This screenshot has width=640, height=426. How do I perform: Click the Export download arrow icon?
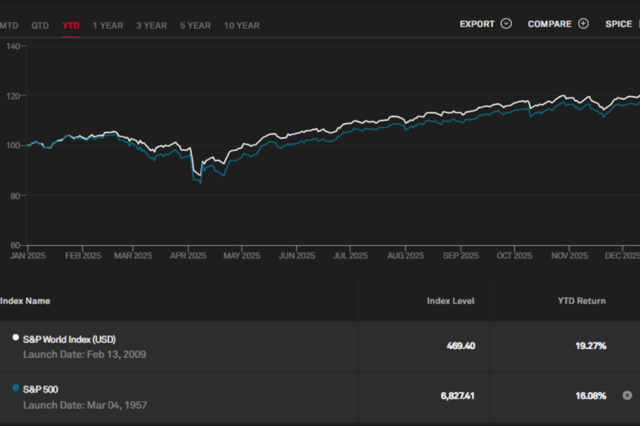[x=506, y=24]
